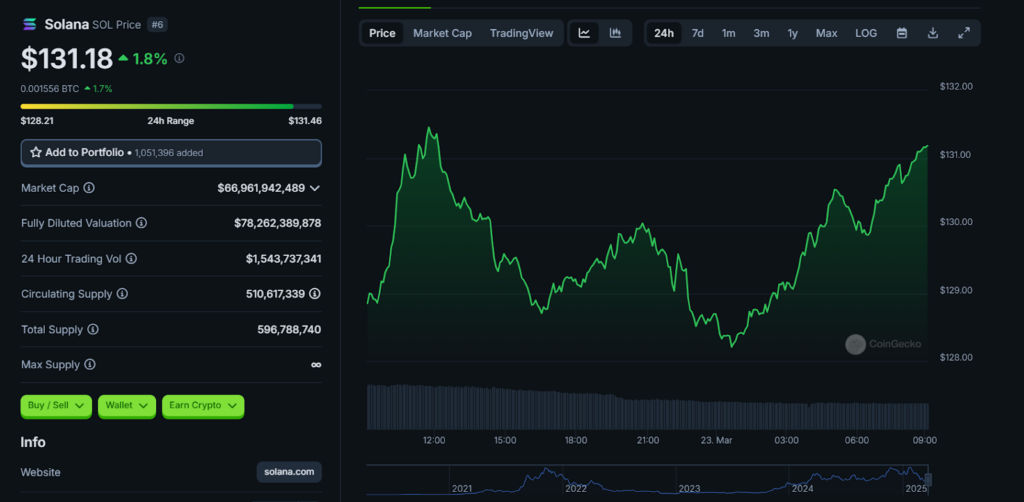Click Add to Portfolio button
The image size is (1024, 502).
click(x=171, y=152)
